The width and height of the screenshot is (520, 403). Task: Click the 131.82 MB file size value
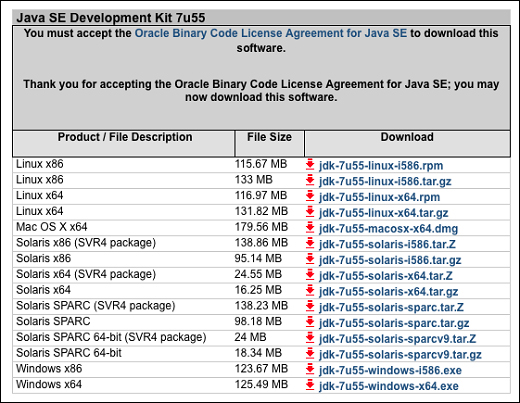(261, 211)
